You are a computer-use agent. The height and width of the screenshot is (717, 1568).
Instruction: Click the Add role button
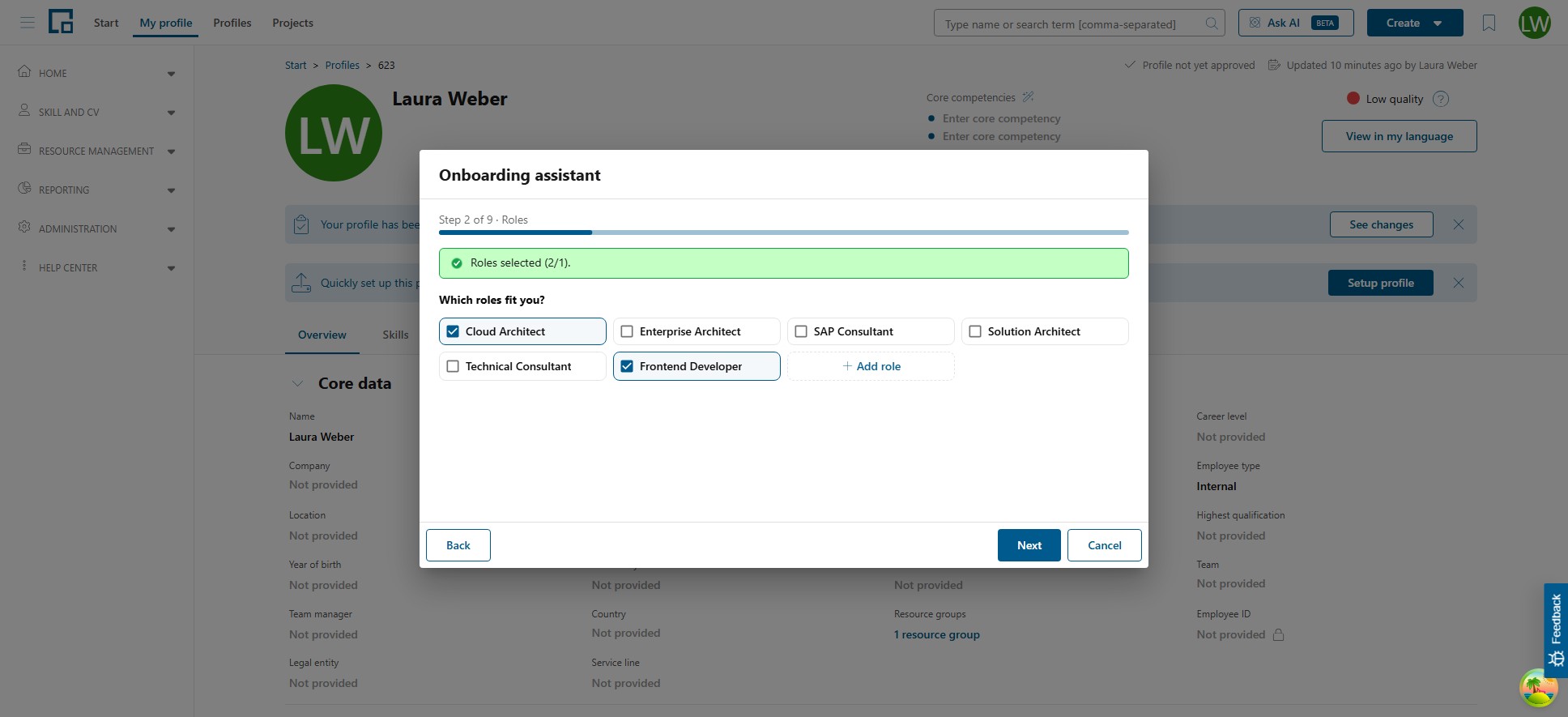click(x=871, y=366)
